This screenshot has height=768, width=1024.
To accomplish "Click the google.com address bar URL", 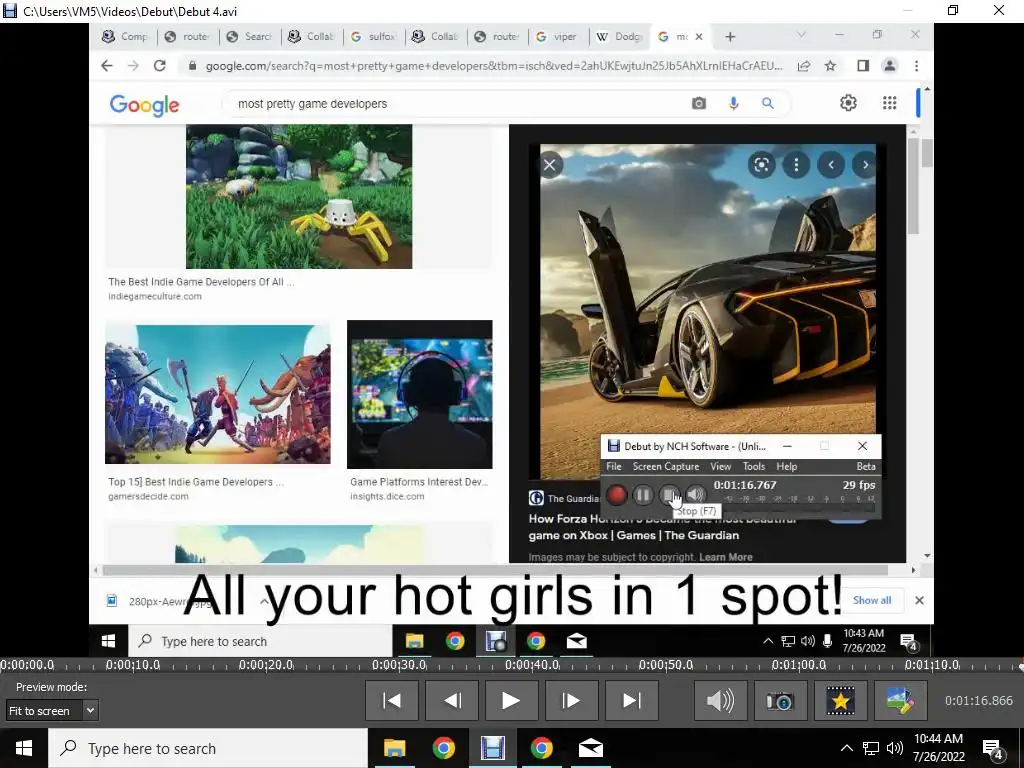I will (x=494, y=65).
